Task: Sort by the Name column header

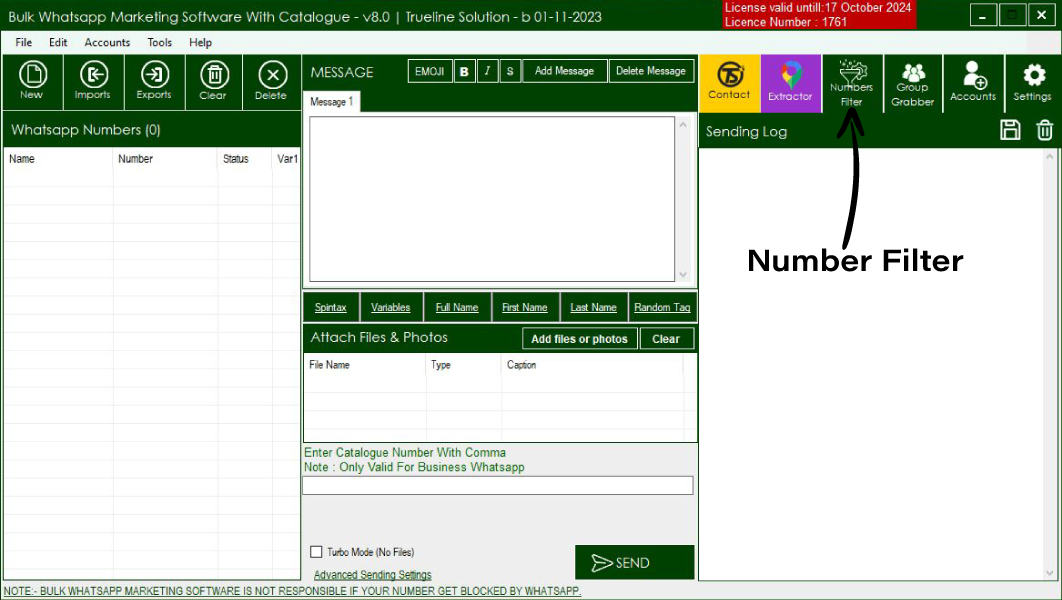Action: pos(58,158)
